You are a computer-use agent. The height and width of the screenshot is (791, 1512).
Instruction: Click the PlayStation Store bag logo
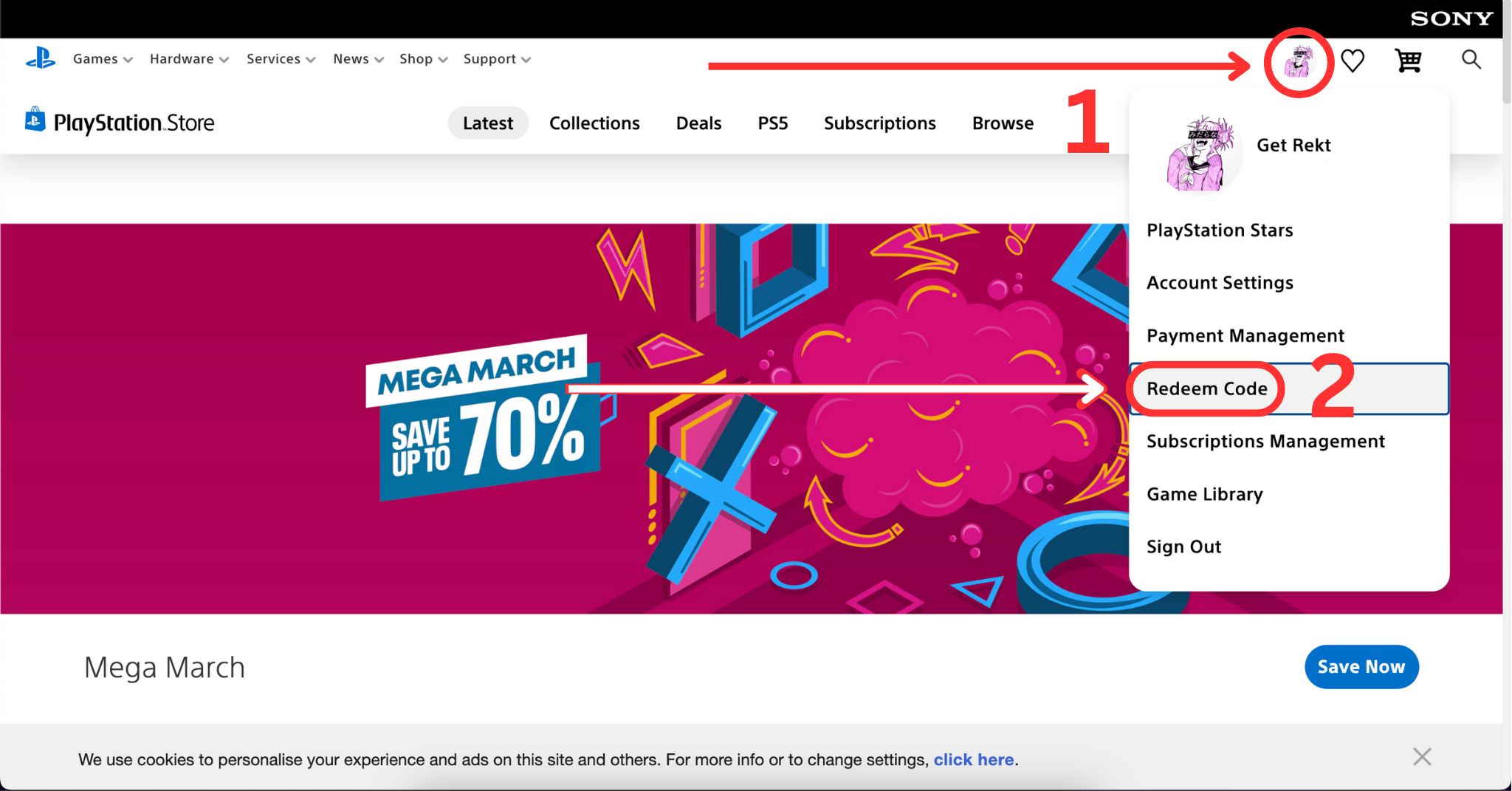pyautogui.click(x=35, y=120)
